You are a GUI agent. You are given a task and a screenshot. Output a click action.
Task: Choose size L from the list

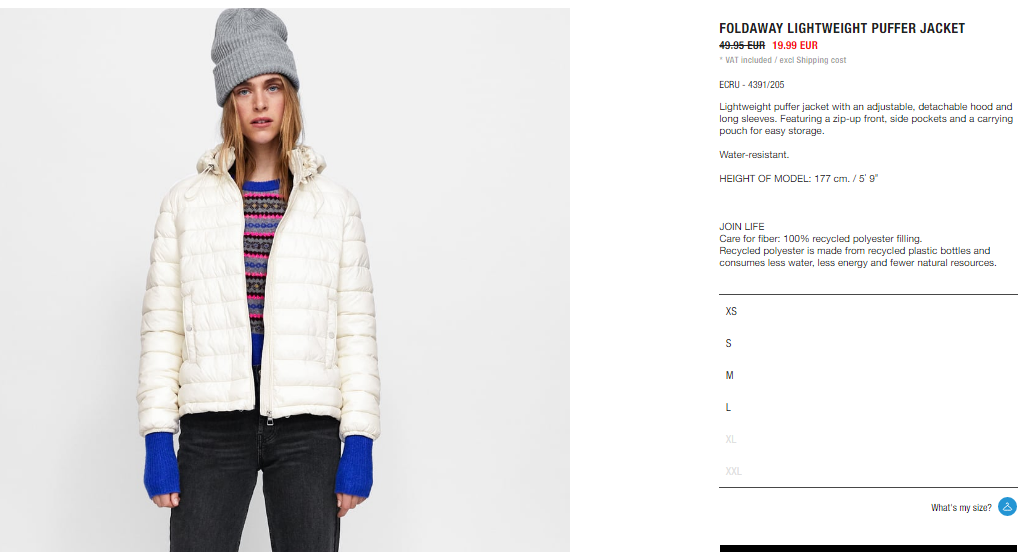pos(868,407)
